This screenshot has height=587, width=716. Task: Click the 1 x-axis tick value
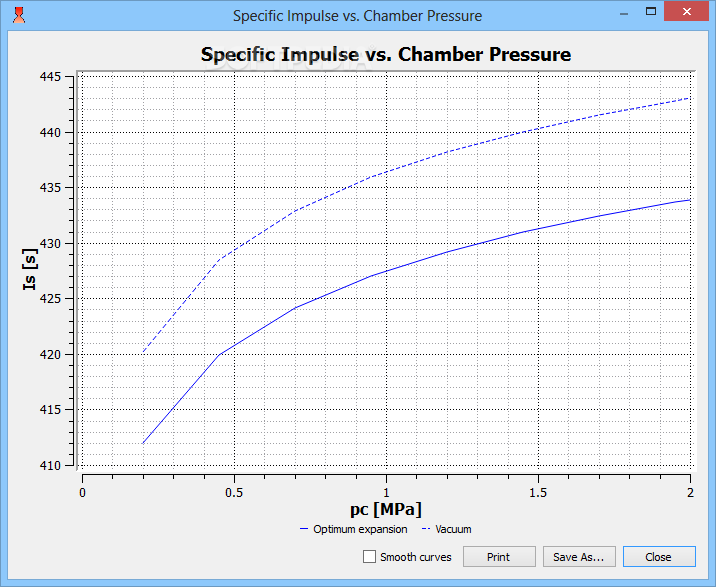coord(386,493)
